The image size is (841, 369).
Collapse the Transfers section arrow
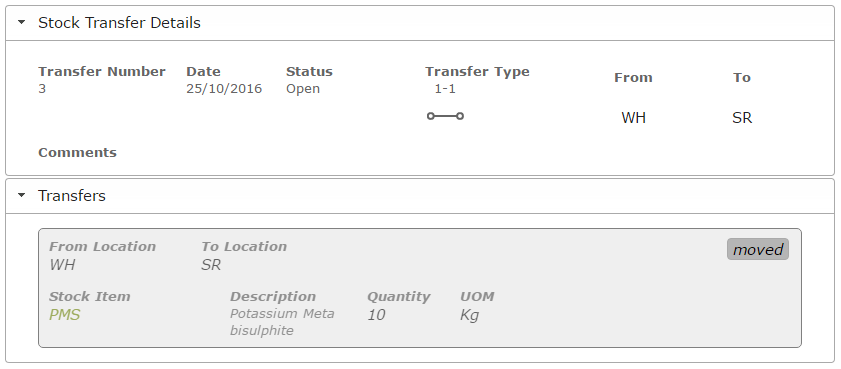tap(21, 196)
